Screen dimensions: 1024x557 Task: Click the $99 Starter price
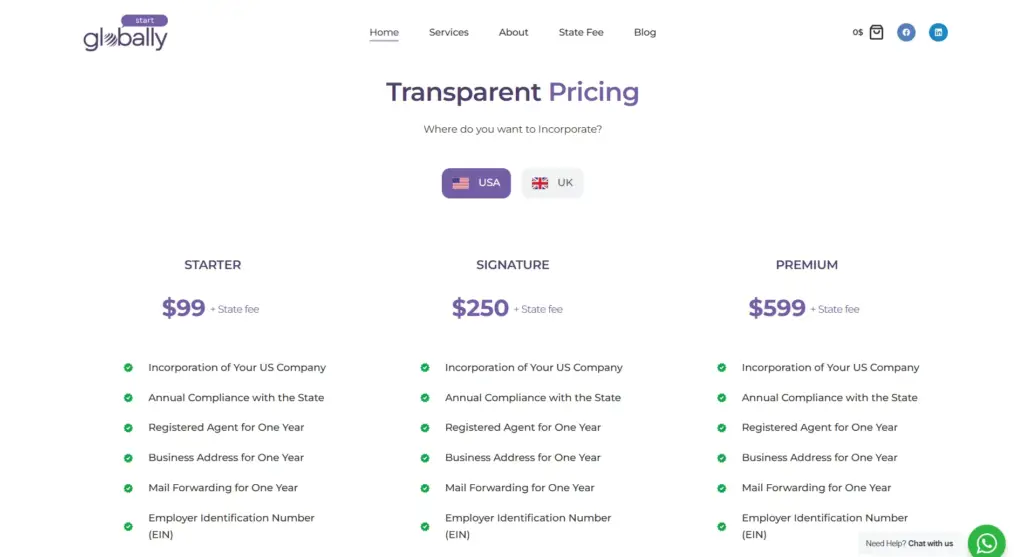pos(184,308)
